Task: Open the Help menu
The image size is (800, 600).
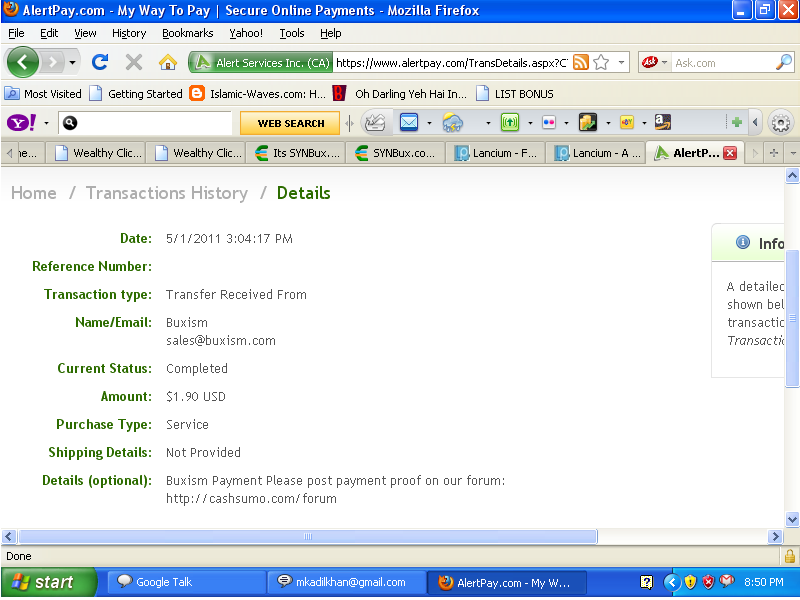Action: click(331, 33)
